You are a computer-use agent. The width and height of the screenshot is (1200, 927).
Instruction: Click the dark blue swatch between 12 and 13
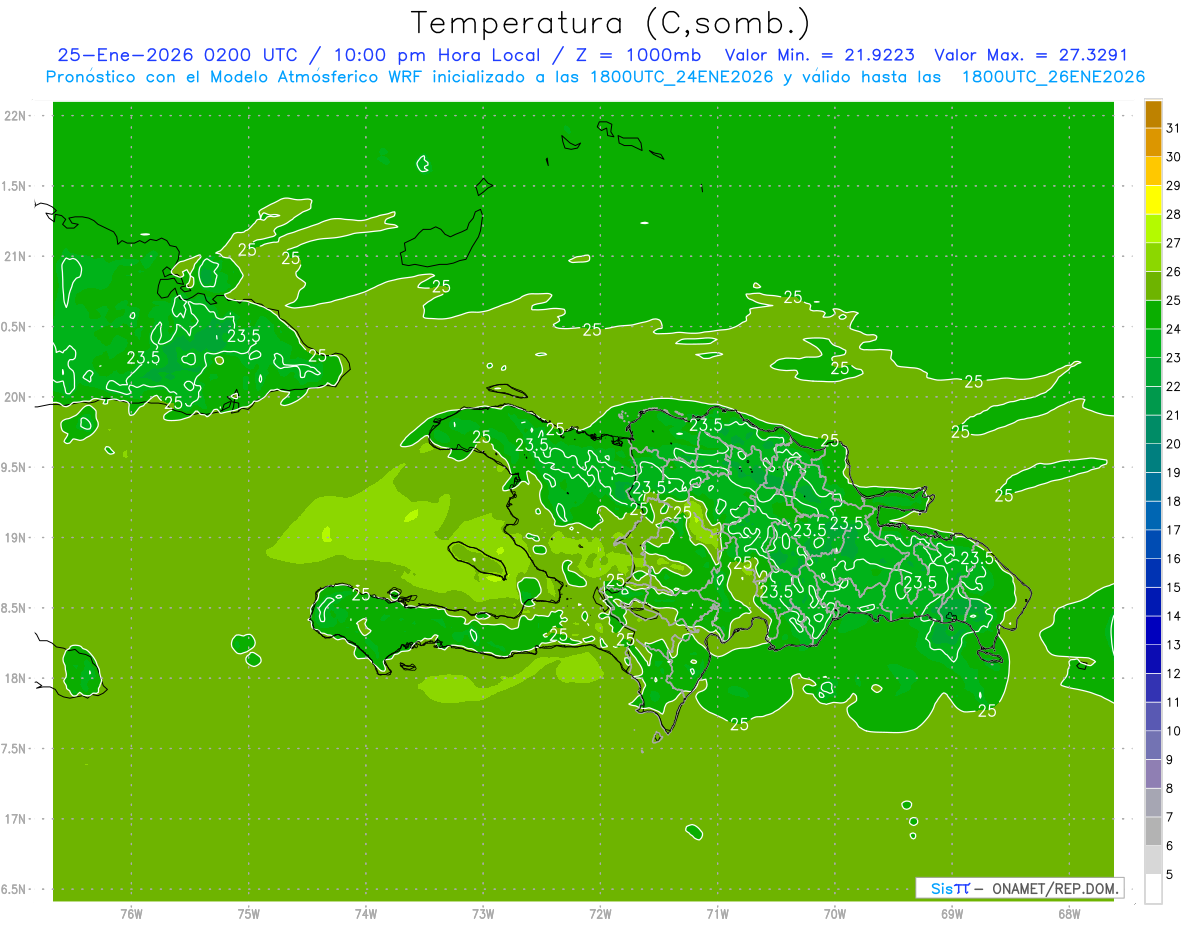coord(1153,659)
